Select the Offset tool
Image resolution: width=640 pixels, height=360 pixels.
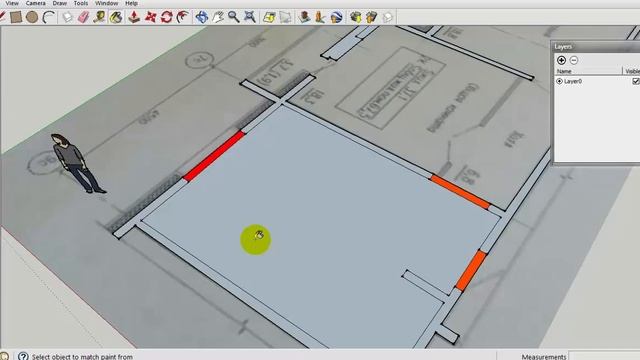point(183,17)
